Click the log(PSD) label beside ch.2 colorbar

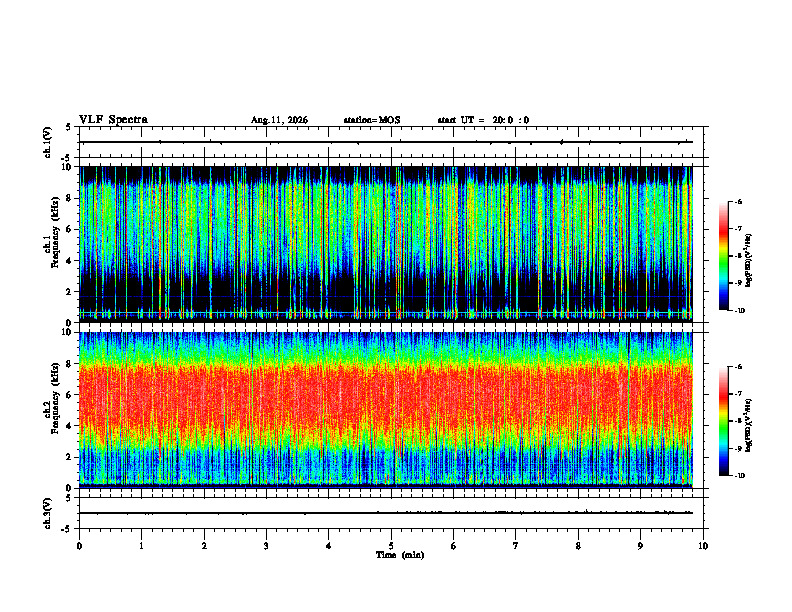point(749,426)
